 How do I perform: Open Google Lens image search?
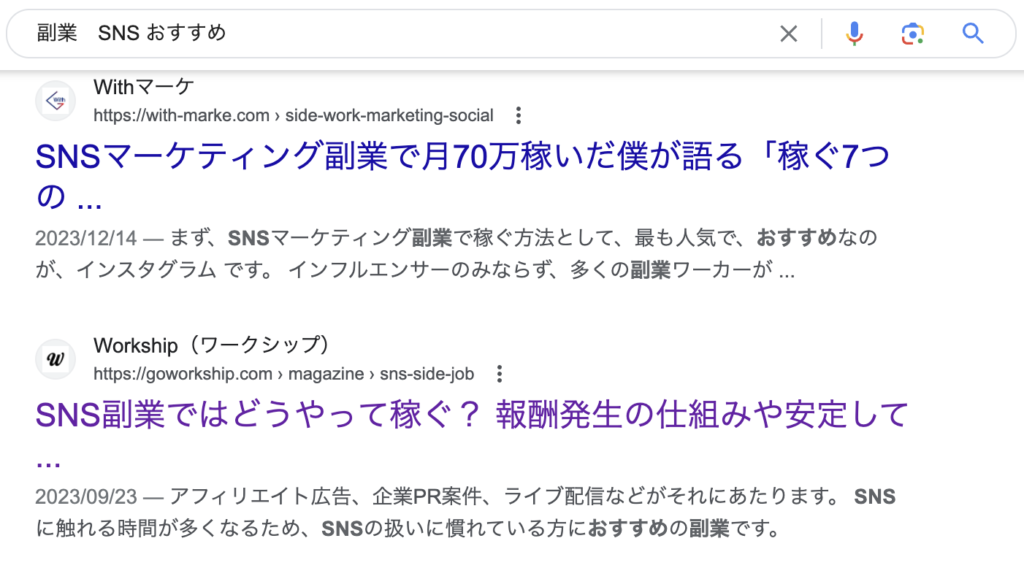tap(911, 34)
